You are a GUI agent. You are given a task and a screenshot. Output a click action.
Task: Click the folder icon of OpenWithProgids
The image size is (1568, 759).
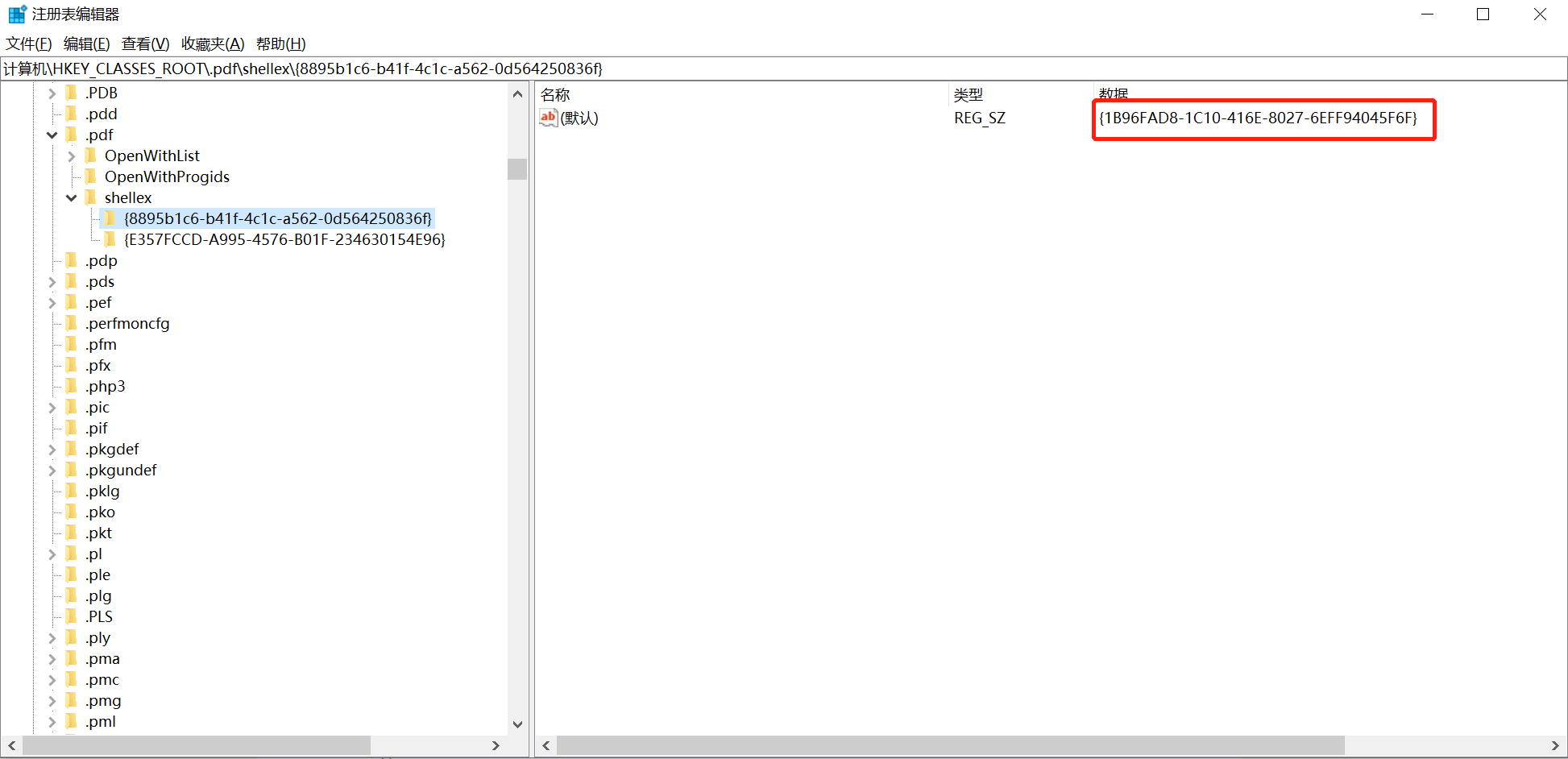(x=91, y=176)
